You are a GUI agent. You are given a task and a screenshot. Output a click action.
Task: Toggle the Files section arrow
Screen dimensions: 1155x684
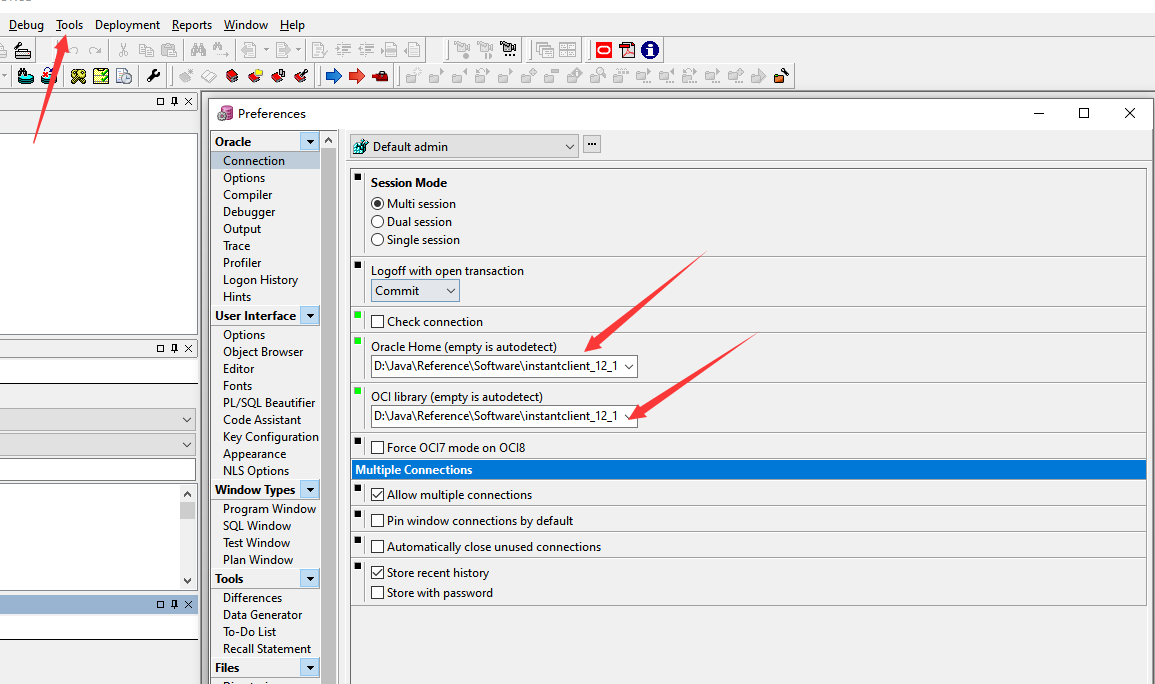(x=310, y=668)
